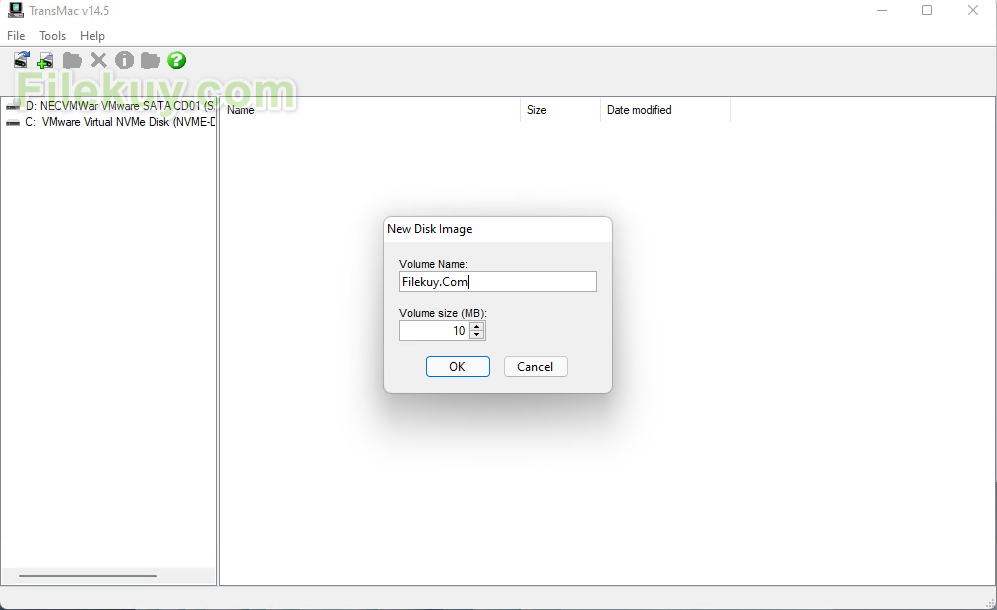The width and height of the screenshot is (997, 610).
Task: Click the TransMac app icon in the title bar
Action: click(x=15, y=10)
